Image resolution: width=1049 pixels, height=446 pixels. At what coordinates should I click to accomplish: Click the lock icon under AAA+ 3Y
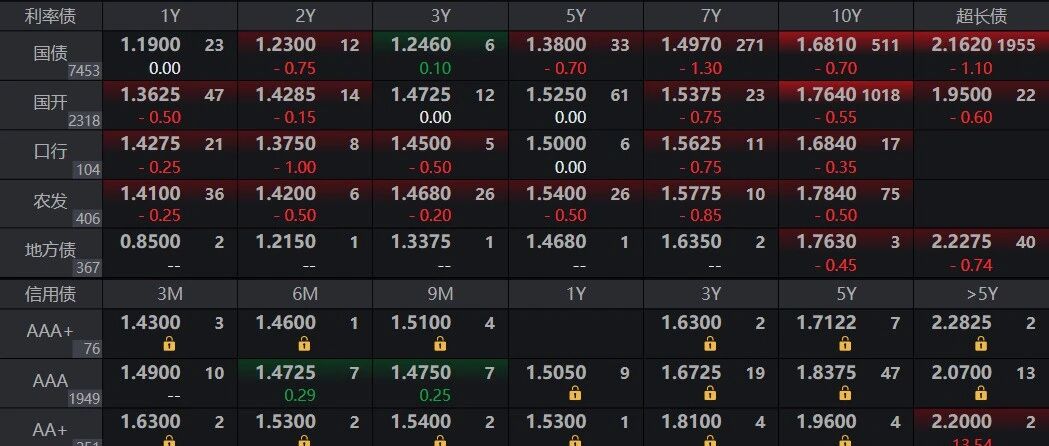click(x=710, y=344)
